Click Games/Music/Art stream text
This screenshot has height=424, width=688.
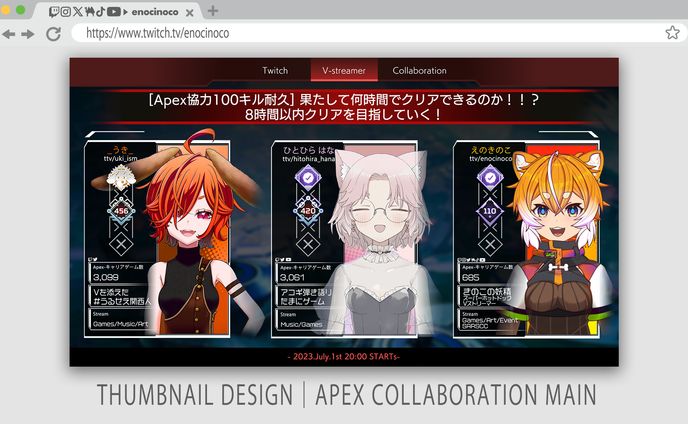pos(121,324)
